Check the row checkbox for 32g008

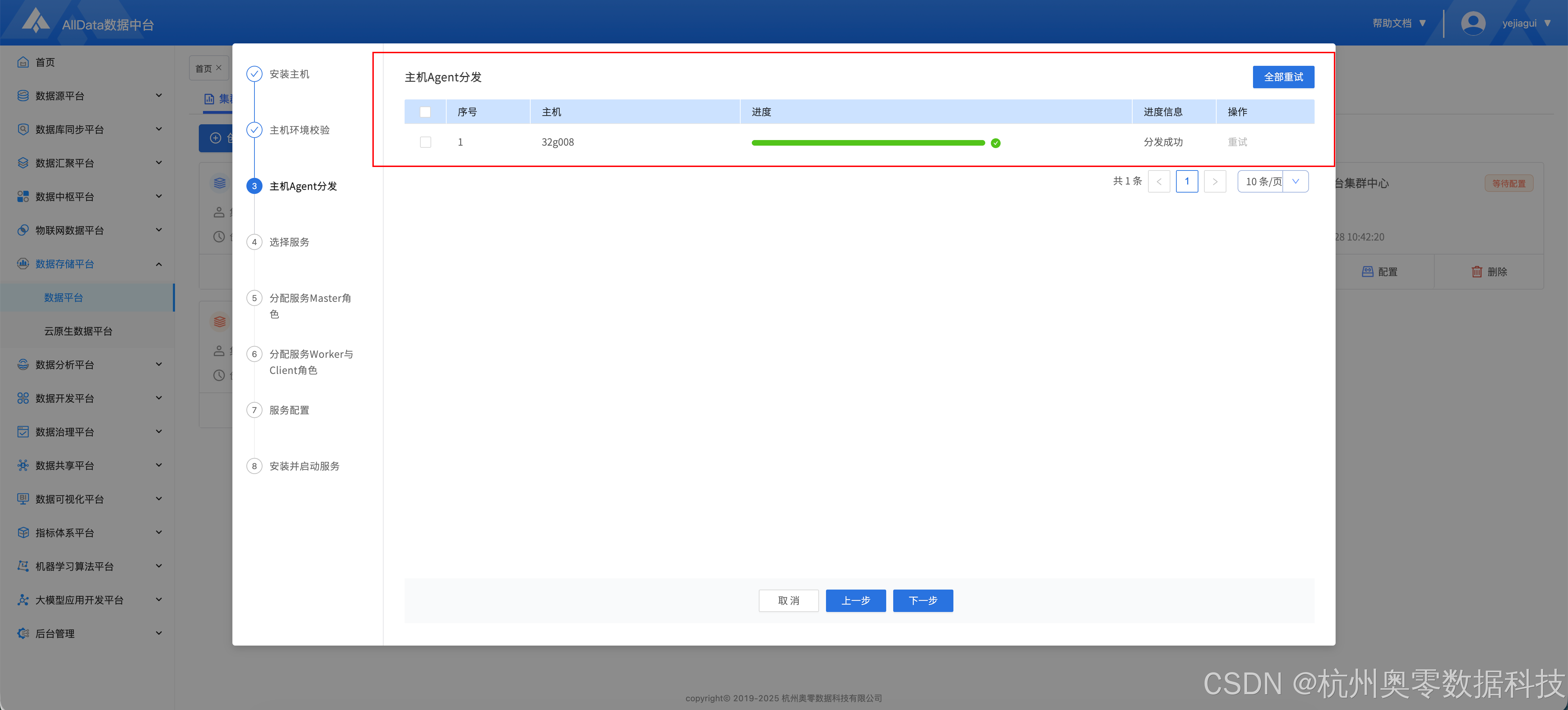point(425,142)
